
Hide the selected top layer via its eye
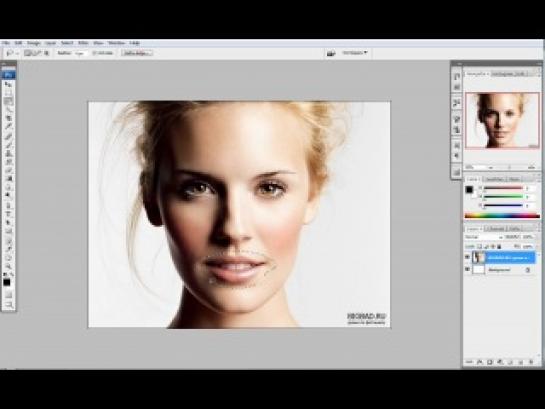[x=467, y=257]
